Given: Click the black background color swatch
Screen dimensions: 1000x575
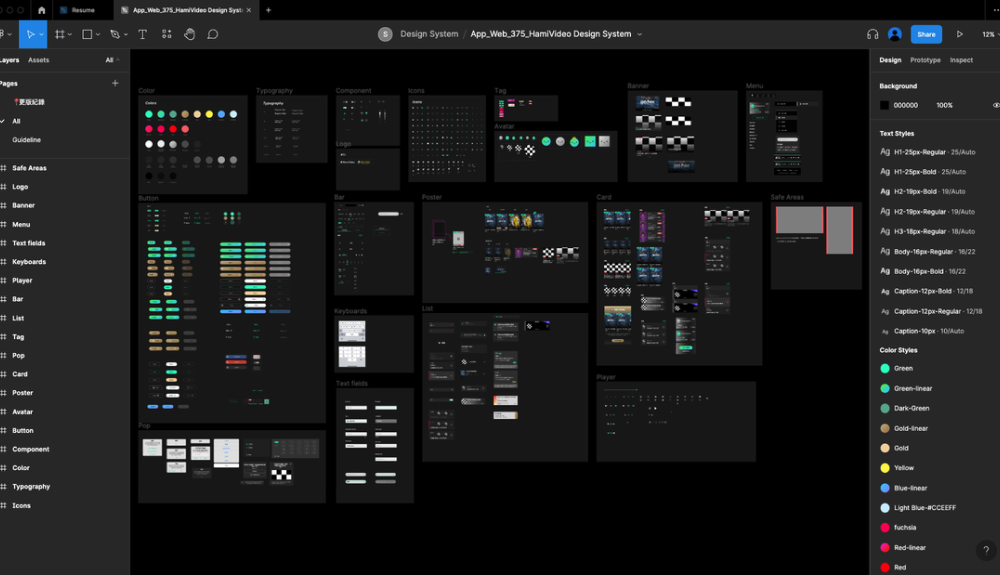Looking at the screenshot, I should [x=885, y=105].
